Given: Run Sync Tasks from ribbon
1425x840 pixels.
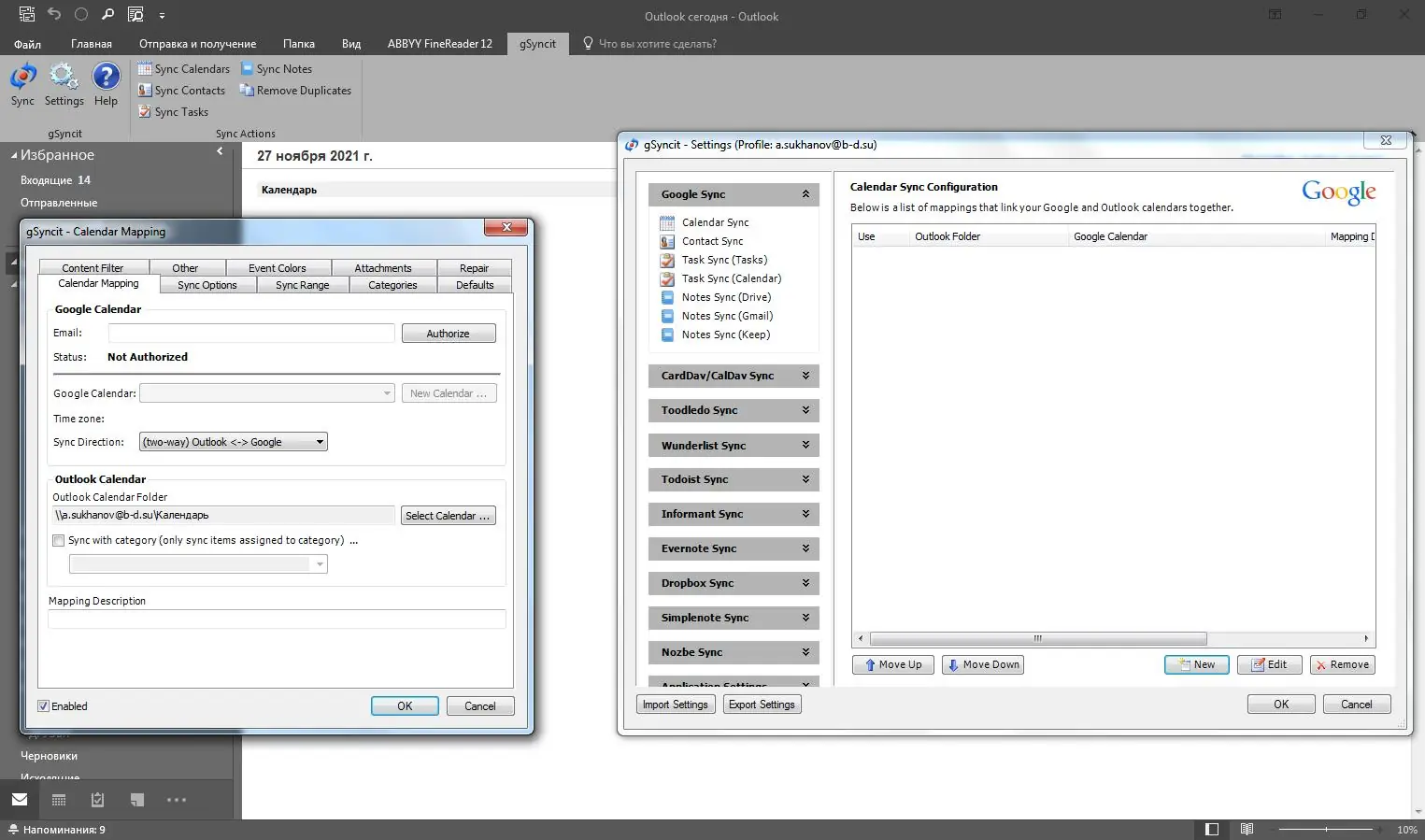Looking at the screenshot, I should pos(173,112).
